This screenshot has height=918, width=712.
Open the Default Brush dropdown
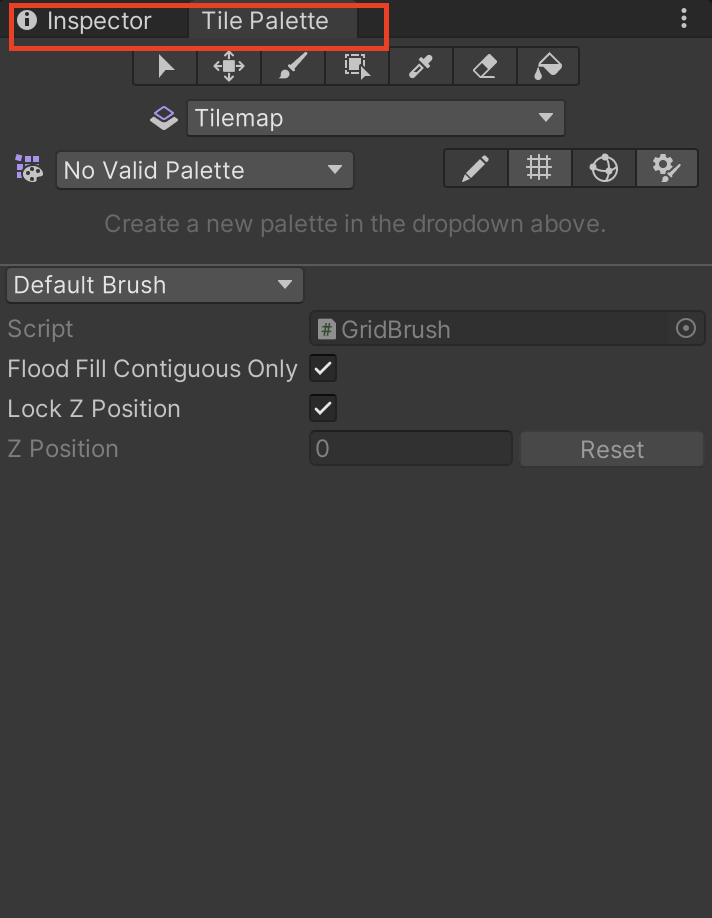[154, 285]
